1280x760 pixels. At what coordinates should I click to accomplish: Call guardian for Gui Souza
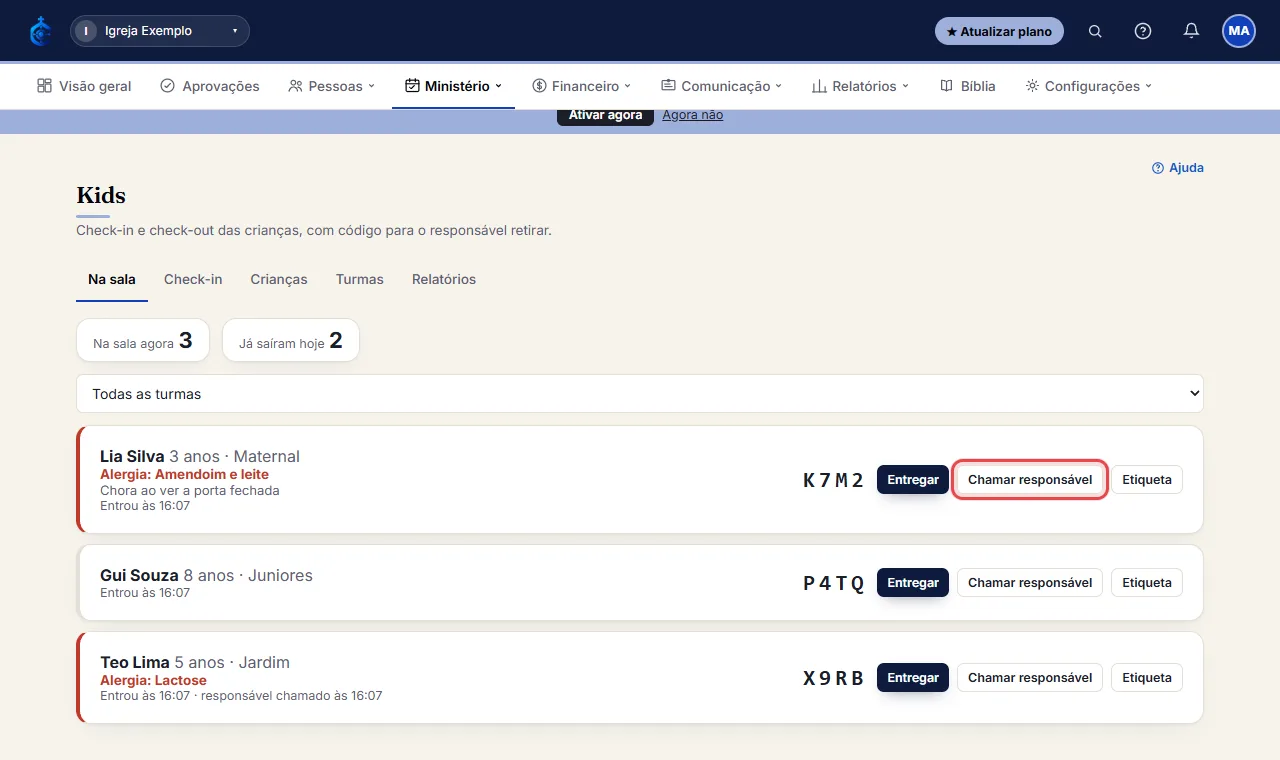1030,583
